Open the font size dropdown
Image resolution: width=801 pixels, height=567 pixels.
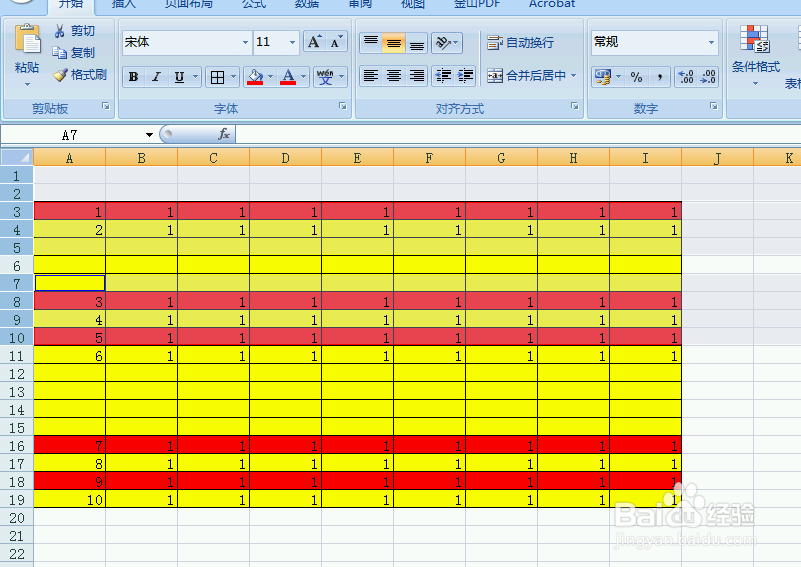tap(292, 42)
